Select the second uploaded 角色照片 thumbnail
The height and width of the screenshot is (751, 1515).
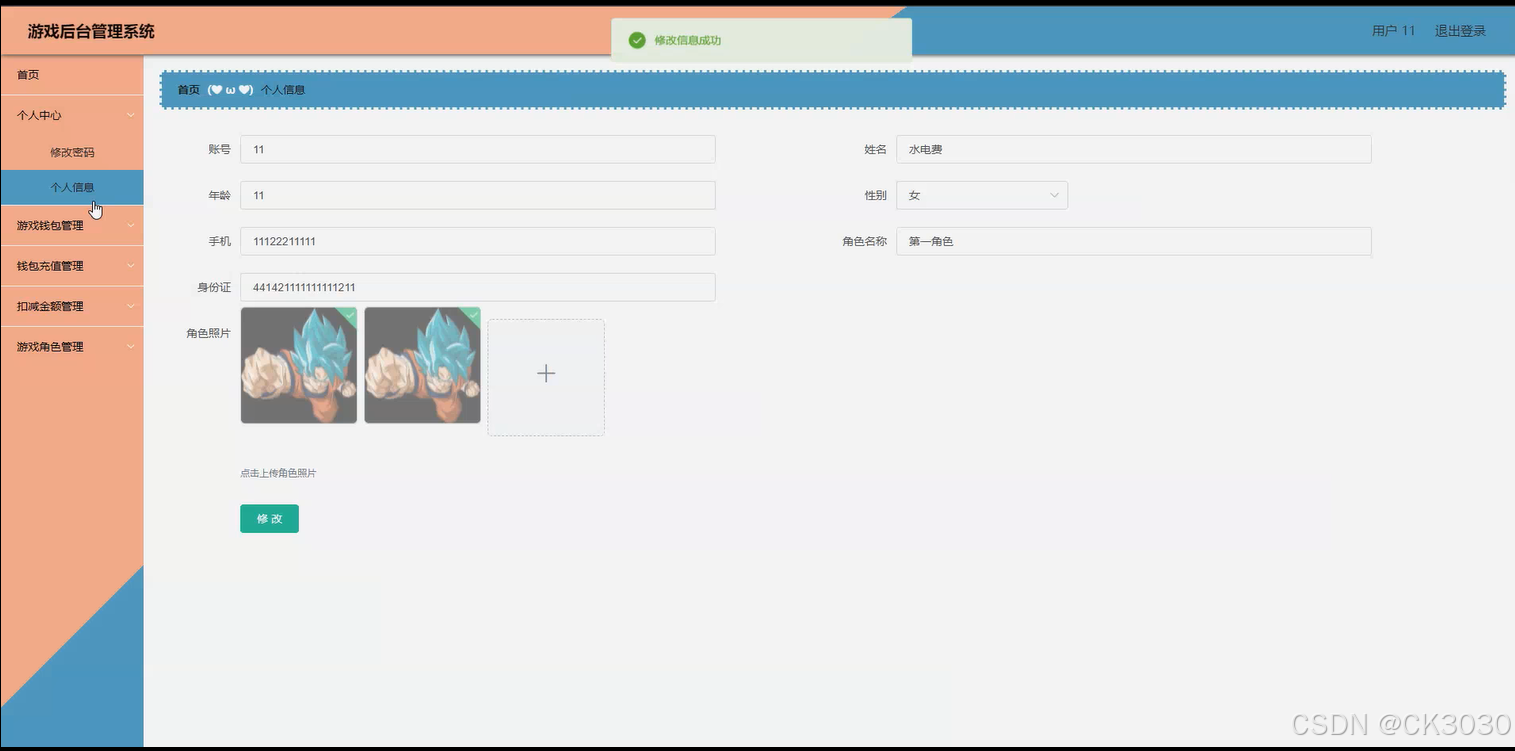coord(422,365)
